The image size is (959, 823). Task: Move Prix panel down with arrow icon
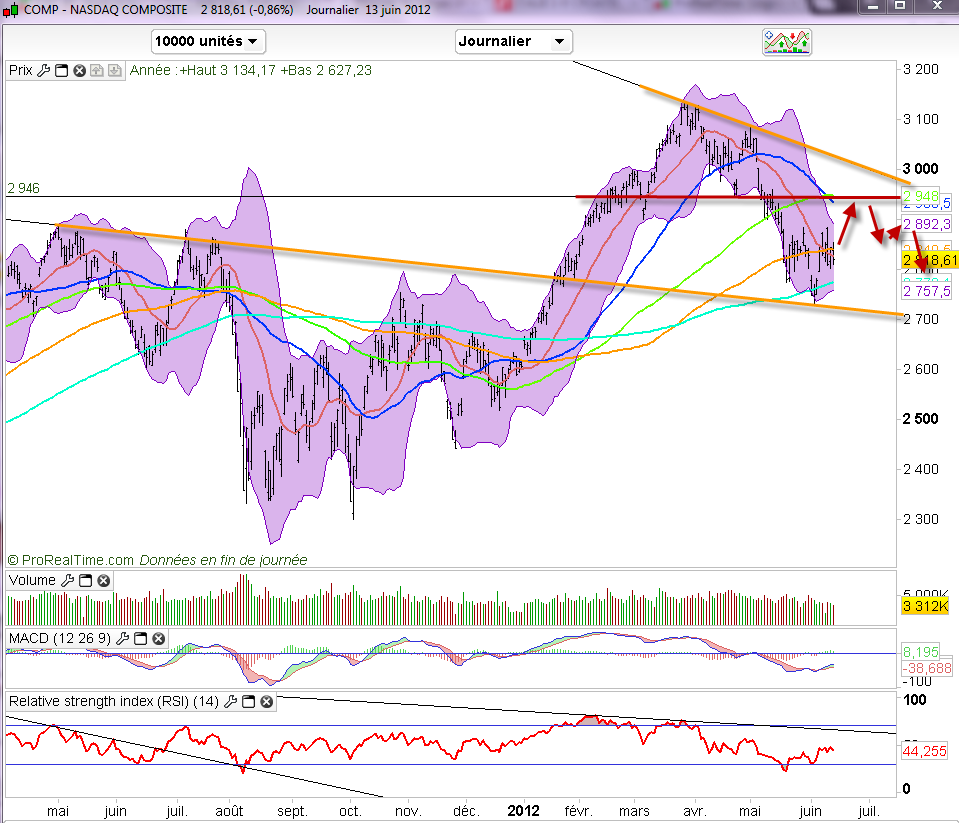click(x=115, y=71)
